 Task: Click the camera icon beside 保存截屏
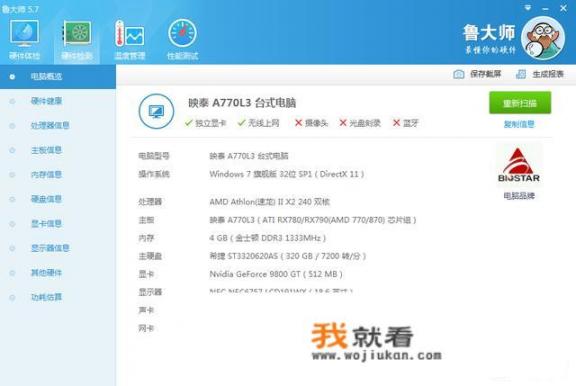[x=458, y=74]
